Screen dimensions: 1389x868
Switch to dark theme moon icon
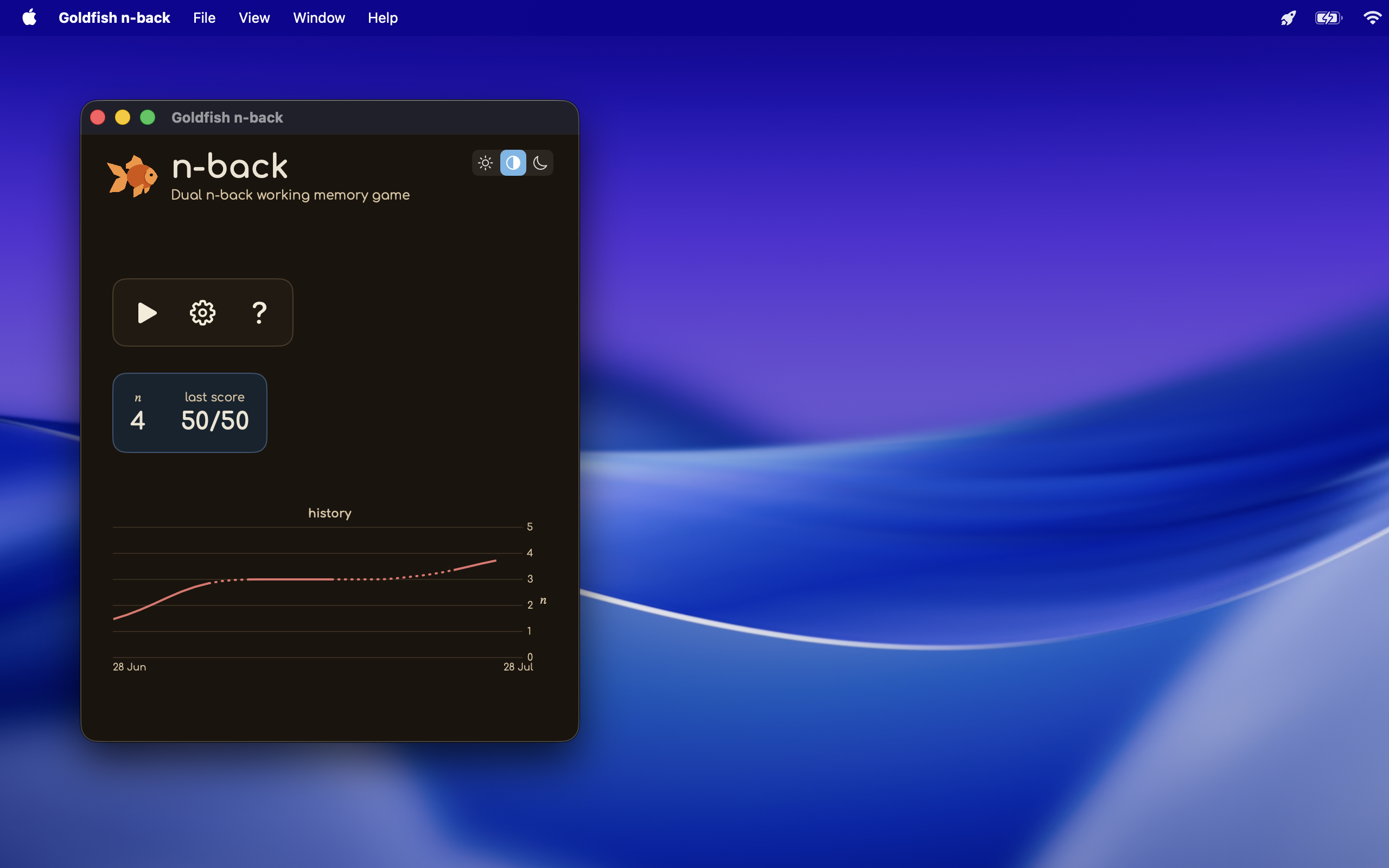pos(540,163)
